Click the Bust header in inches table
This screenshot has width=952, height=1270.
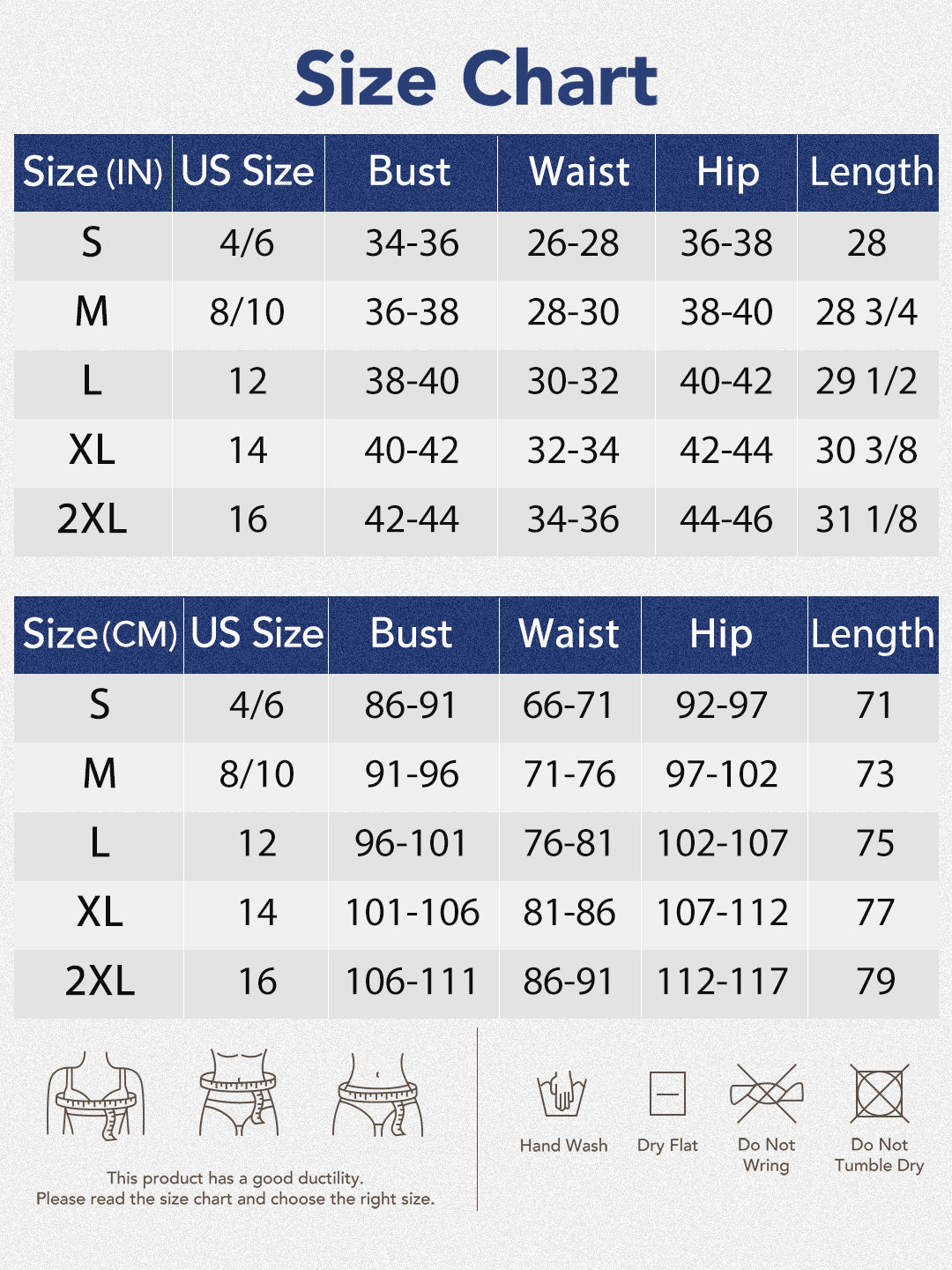pos(410,172)
